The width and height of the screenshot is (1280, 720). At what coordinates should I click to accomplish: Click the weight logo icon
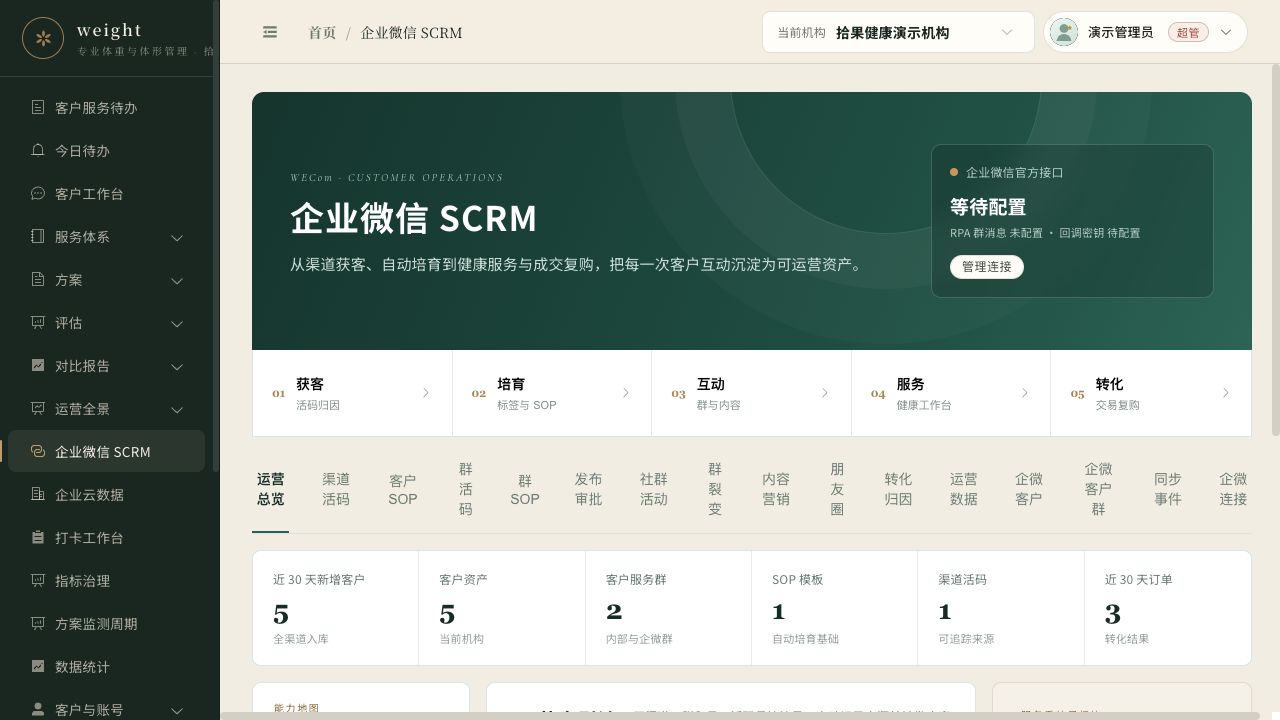coord(43,38)
